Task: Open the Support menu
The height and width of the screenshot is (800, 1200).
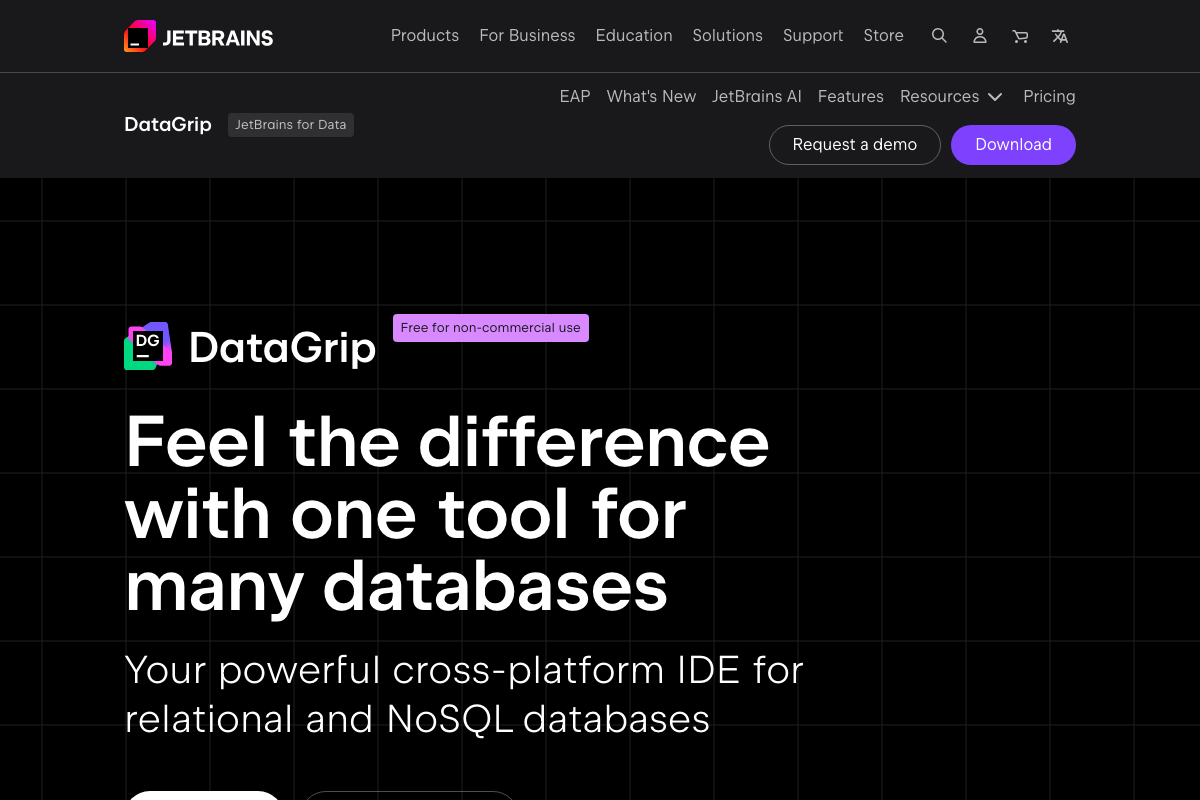Action: click(813, 36)
